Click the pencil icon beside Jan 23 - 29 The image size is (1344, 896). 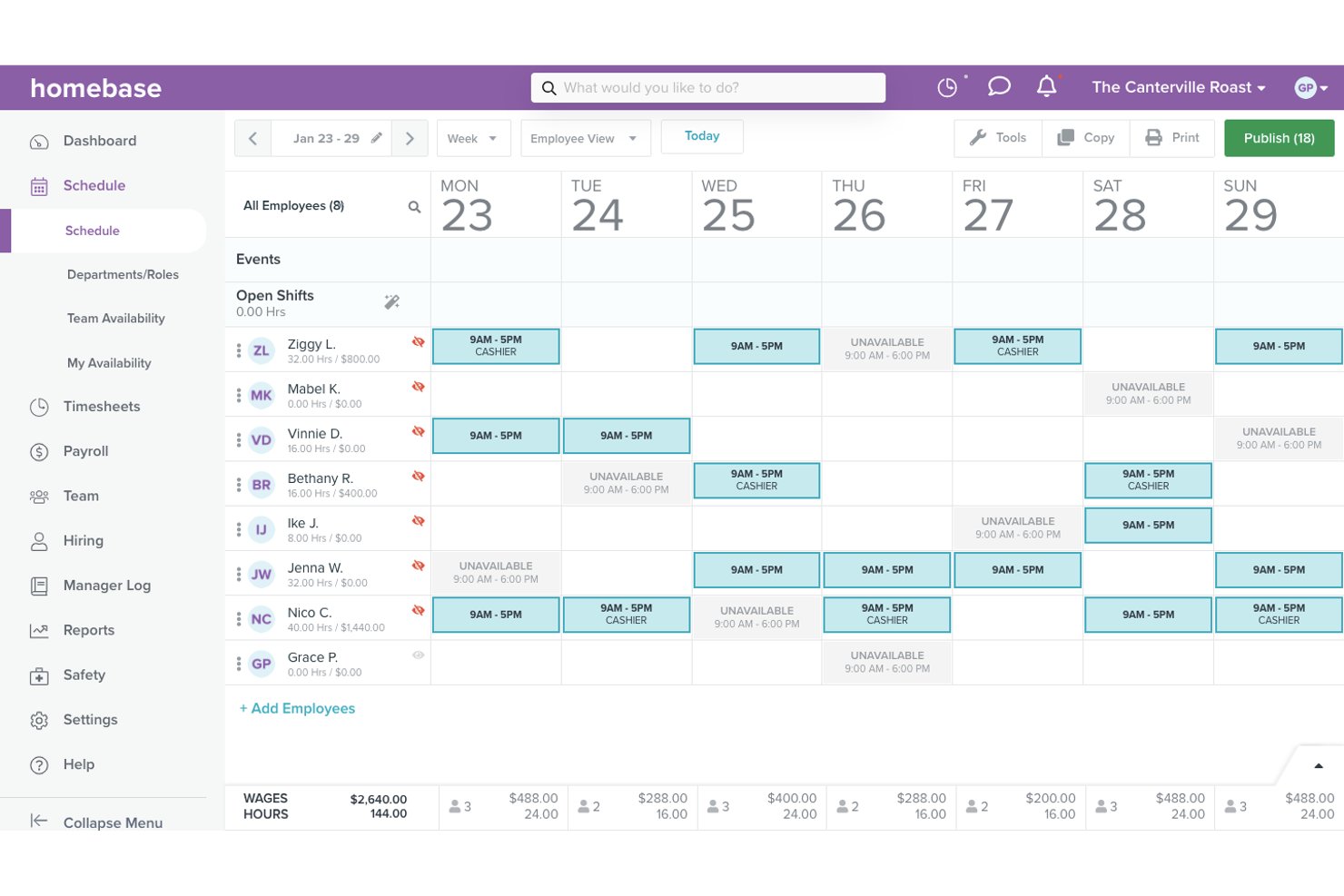[376, 138]
